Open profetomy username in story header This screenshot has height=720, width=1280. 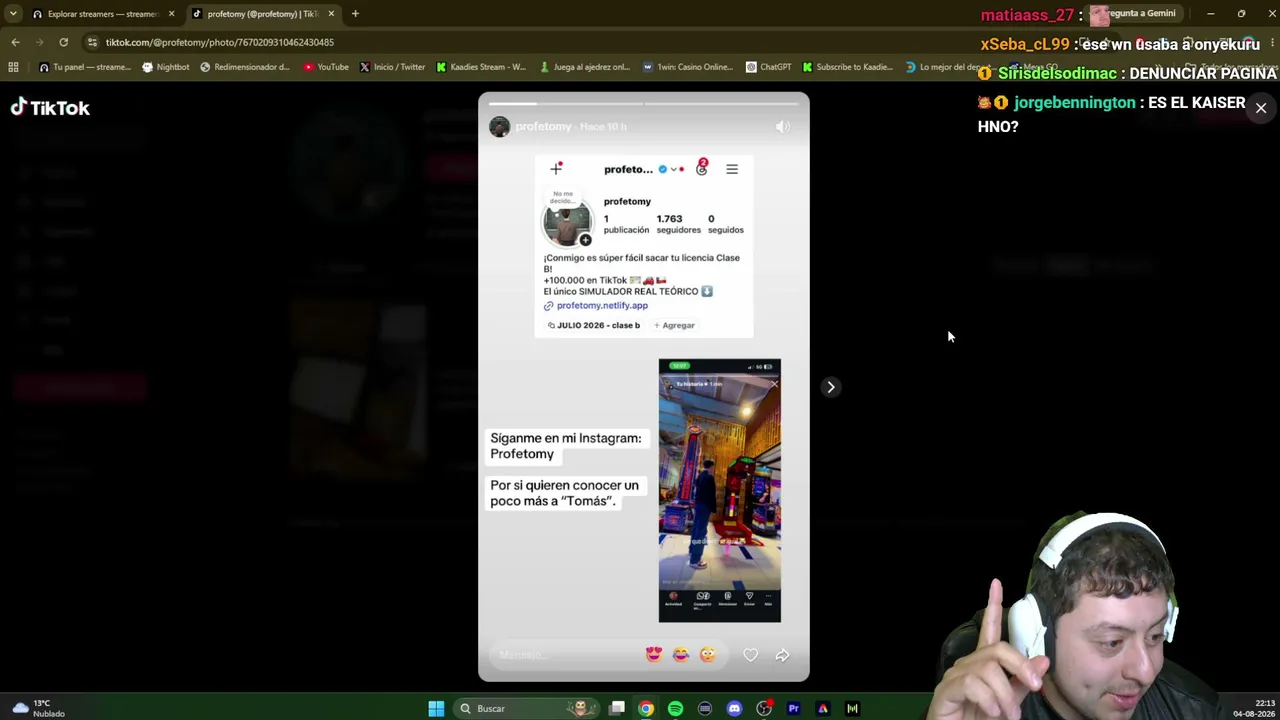pos(543,126)
